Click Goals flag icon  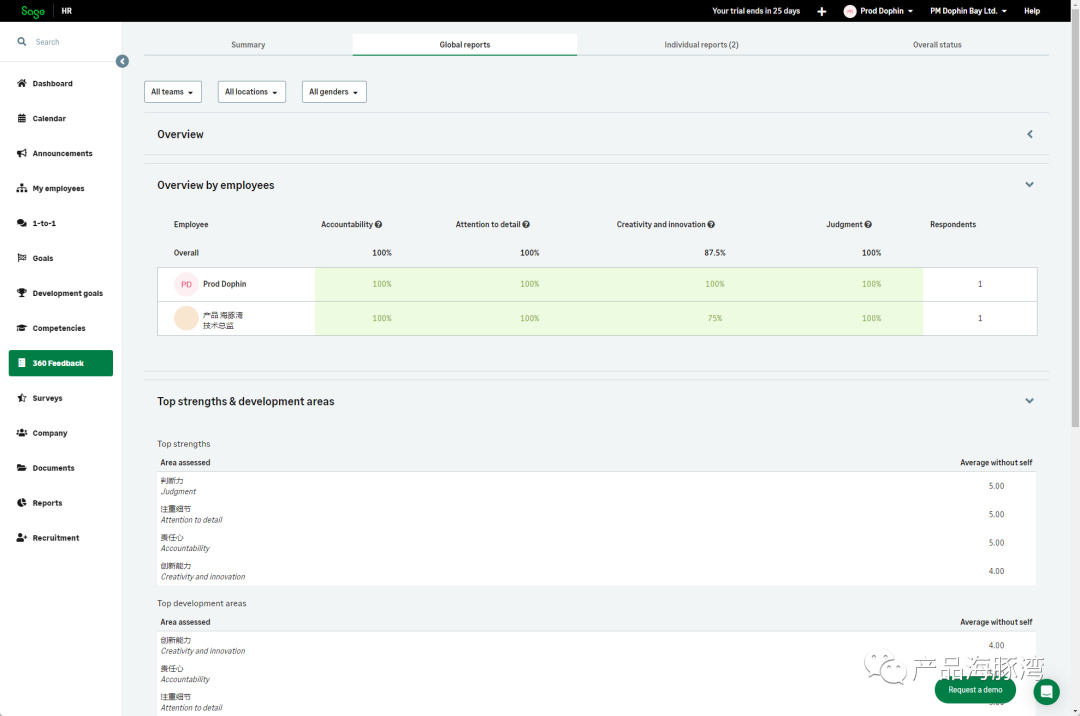21,258
